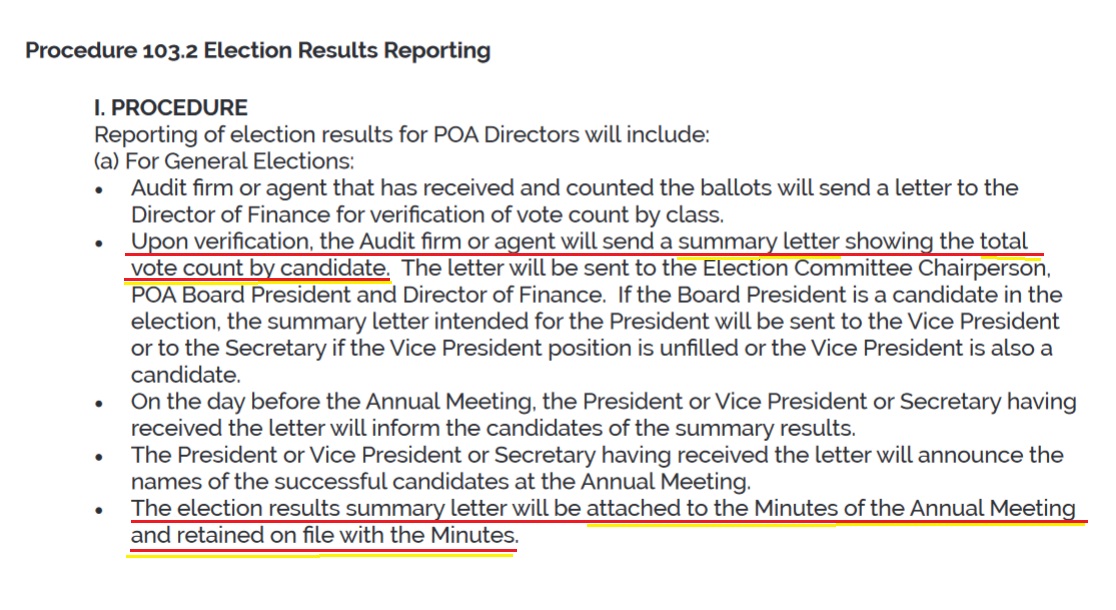Click the bullet before "On the day before"

[x=99, y=403]
